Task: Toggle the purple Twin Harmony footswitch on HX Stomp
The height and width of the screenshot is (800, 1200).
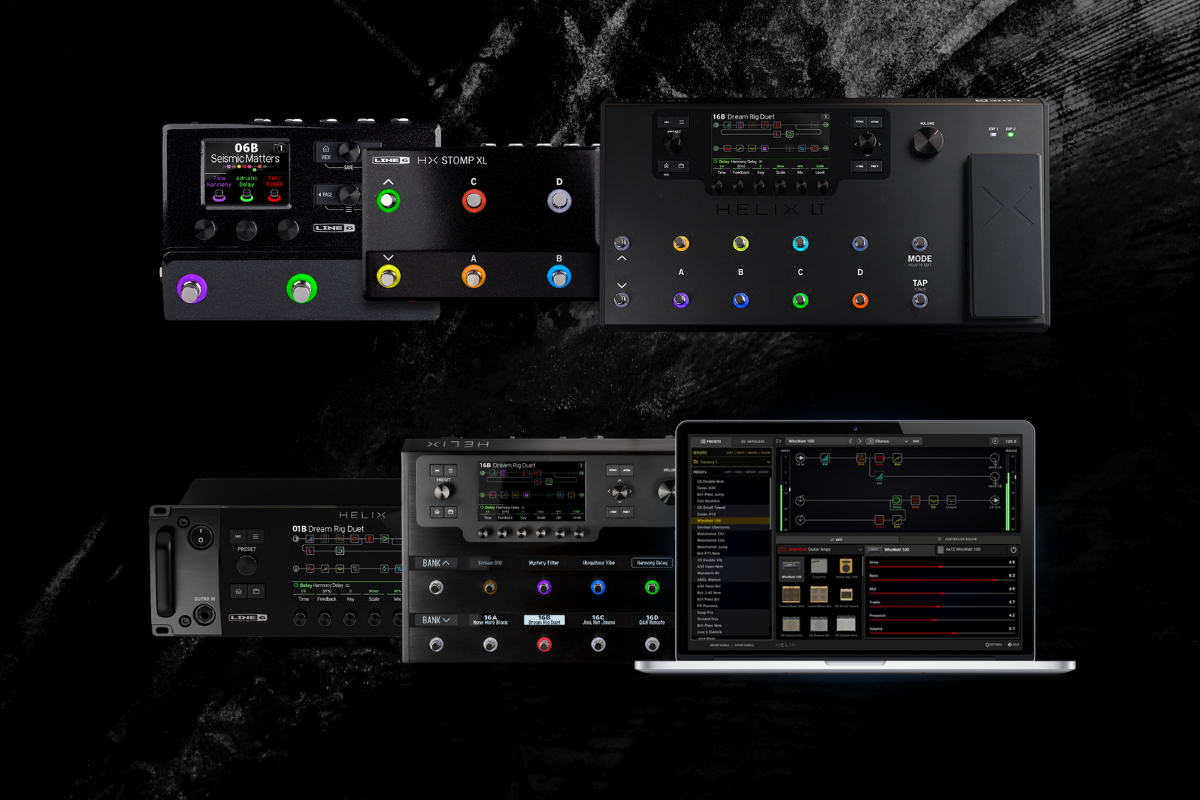Action: tap(192, 291)
